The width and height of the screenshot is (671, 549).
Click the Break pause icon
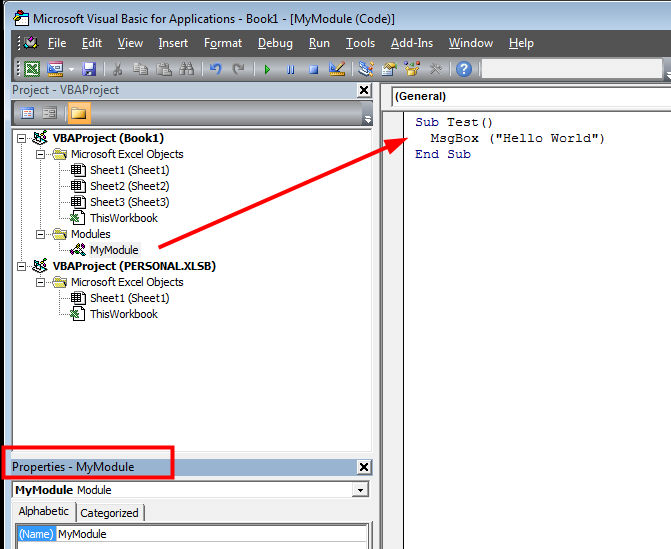coord(291,69)
